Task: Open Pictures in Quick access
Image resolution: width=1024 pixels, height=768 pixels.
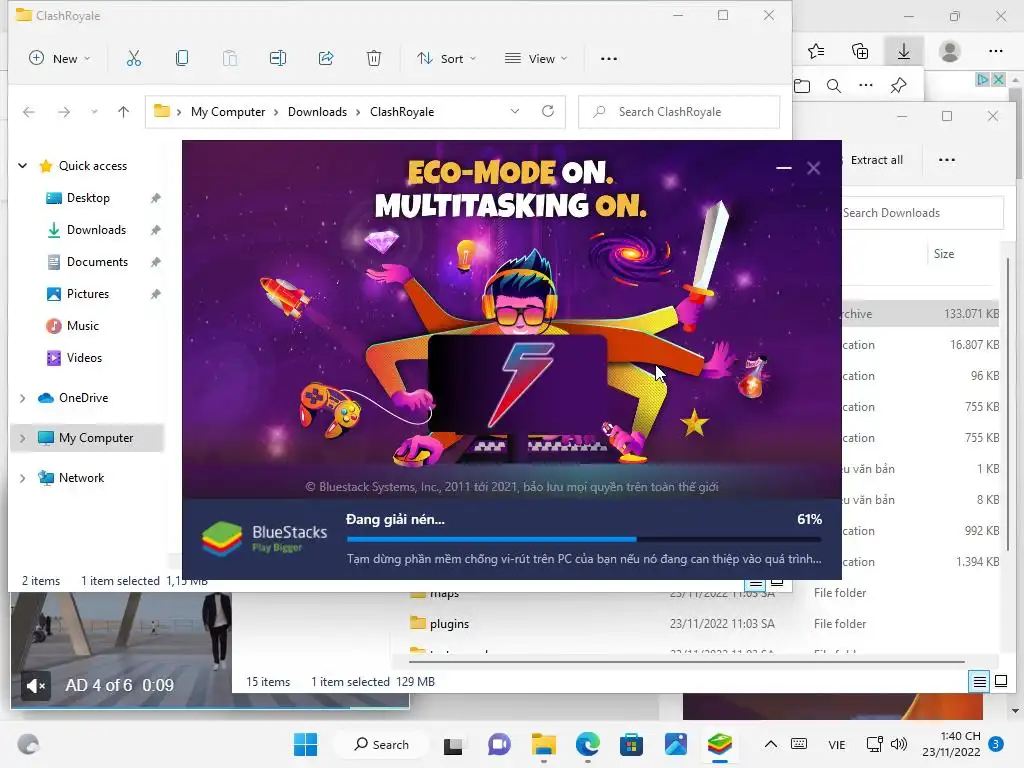Action: pyautogui.click(x=88, y=294)
